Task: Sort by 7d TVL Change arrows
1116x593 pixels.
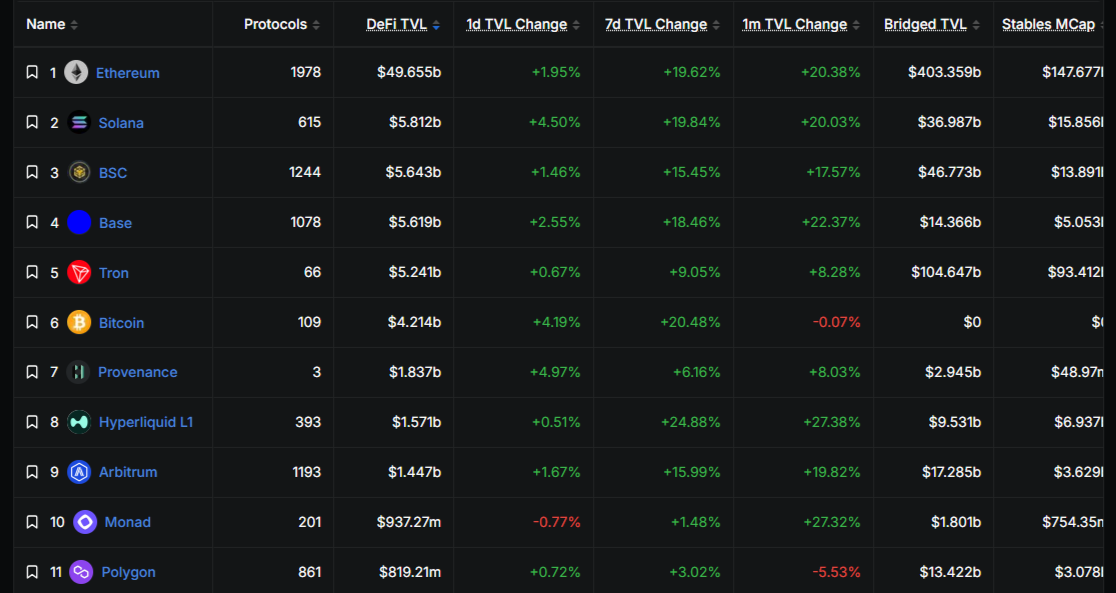Action: point(716,25)
